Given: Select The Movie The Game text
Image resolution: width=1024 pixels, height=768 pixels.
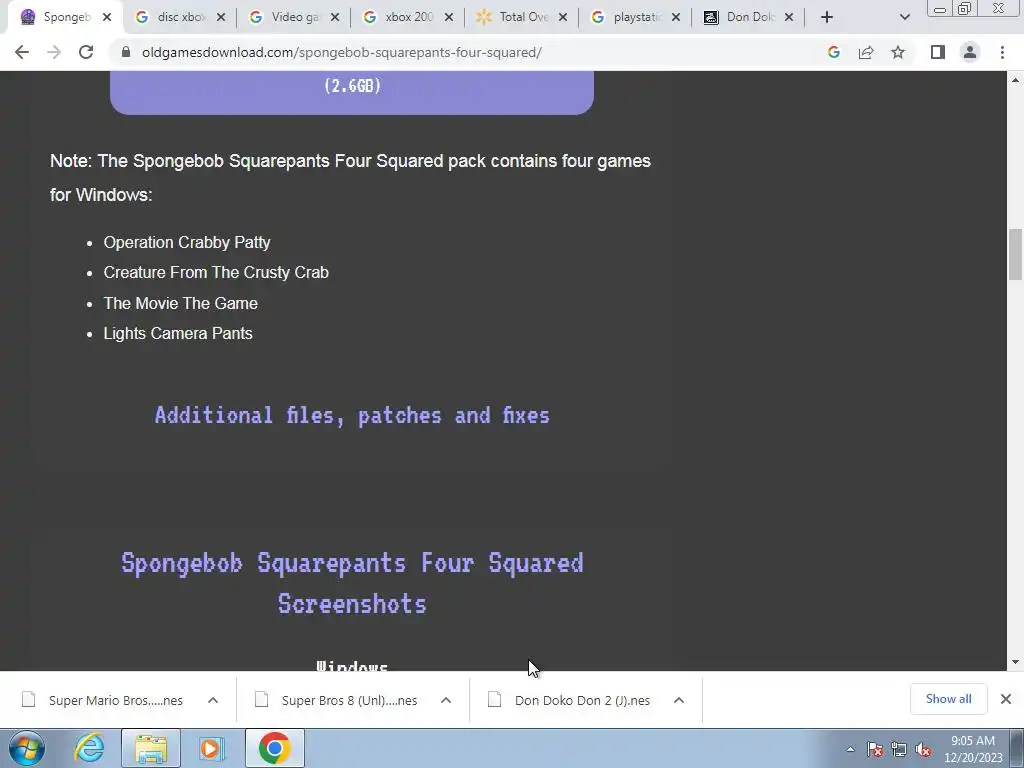Looking at the screenshot, I should click(x=180, y=303).
